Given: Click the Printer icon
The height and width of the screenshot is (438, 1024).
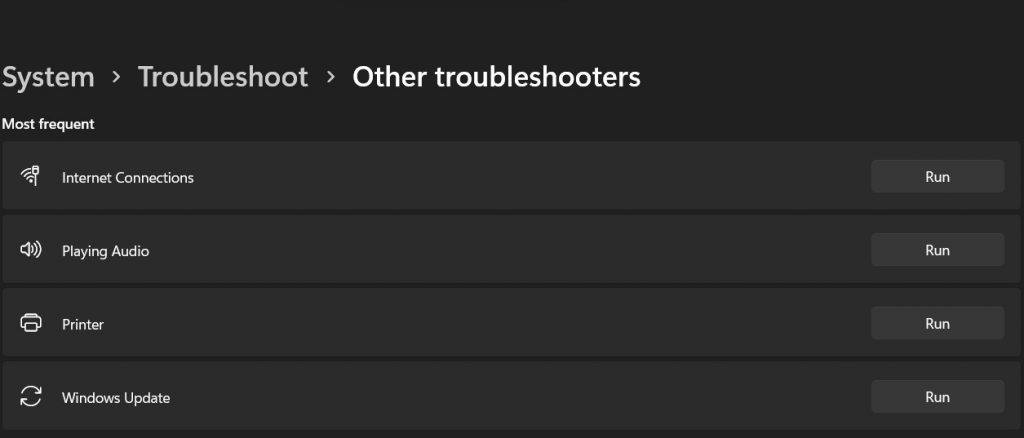Looking at the screenshot, I should pos(31,324).
